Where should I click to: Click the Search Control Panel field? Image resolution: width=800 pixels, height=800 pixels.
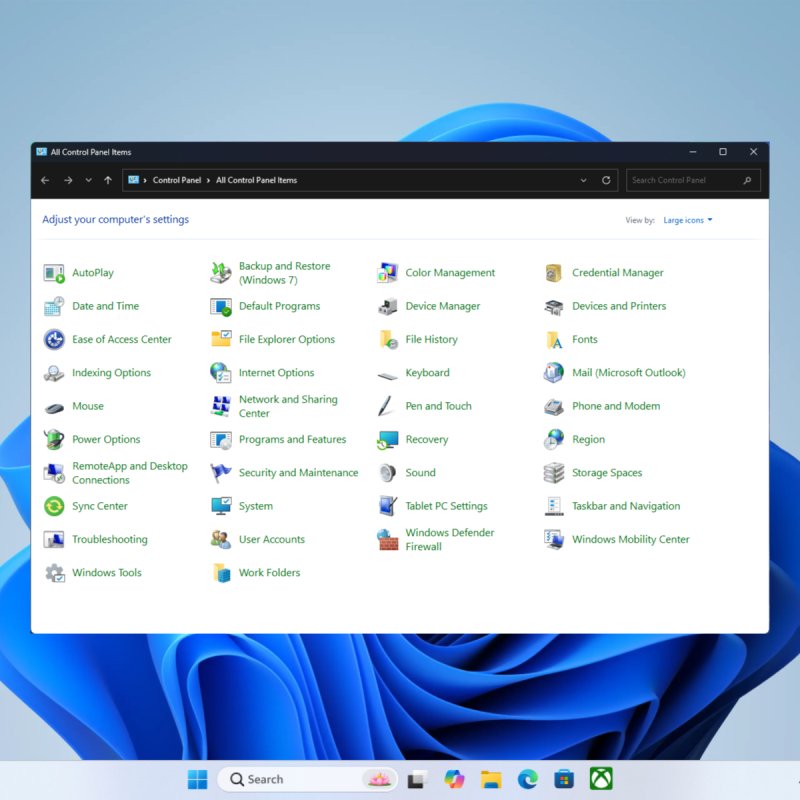(685, 181)
